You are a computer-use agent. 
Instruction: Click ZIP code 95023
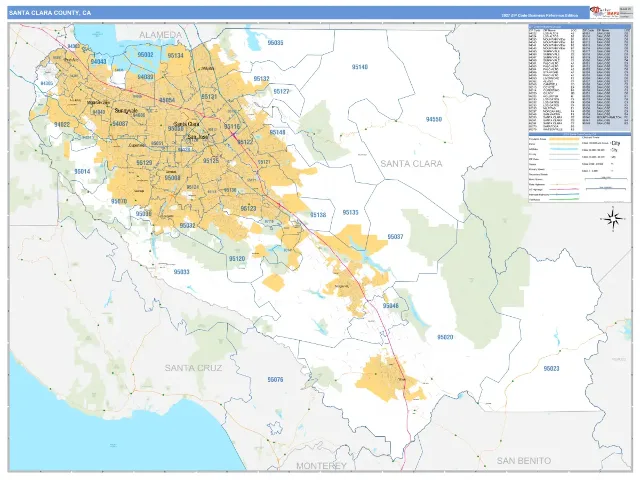point(551,369)
